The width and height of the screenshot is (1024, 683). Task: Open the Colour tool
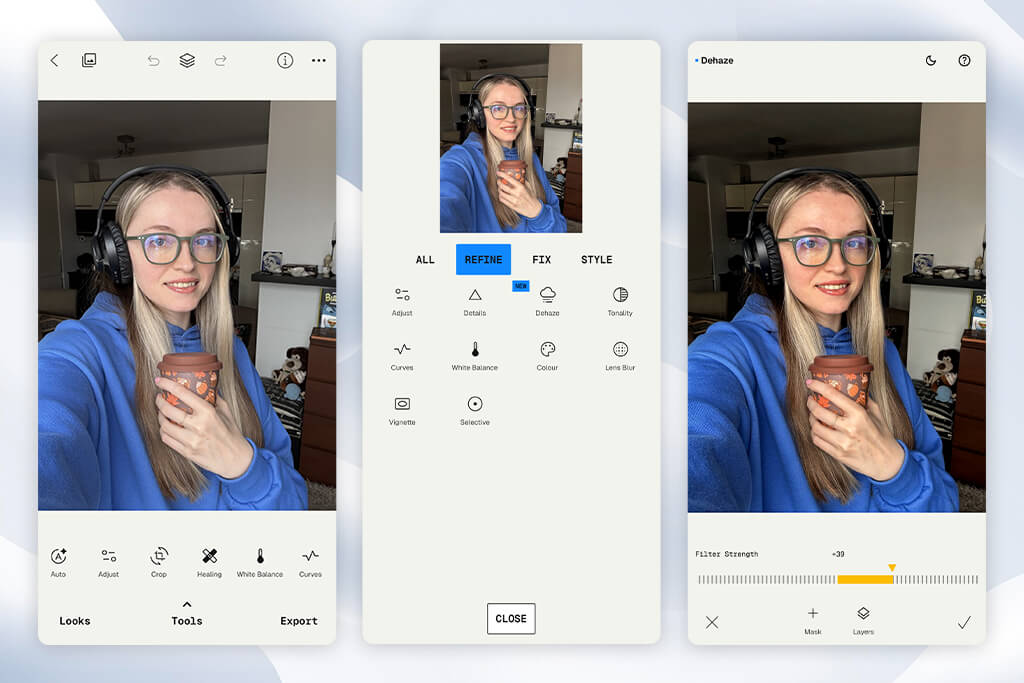coord(547,357)
